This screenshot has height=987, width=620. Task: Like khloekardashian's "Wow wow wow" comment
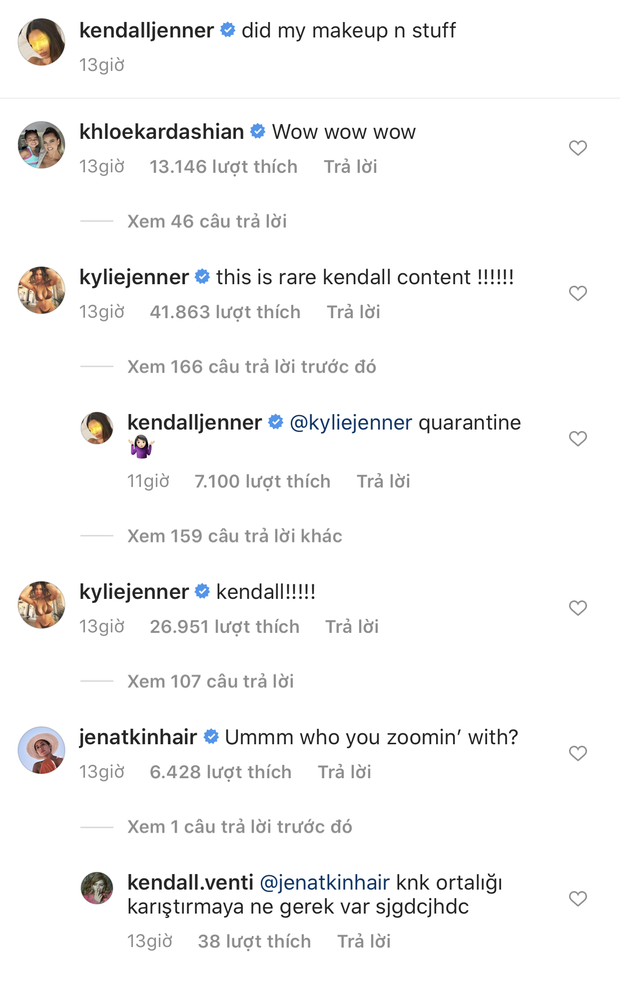577,148
